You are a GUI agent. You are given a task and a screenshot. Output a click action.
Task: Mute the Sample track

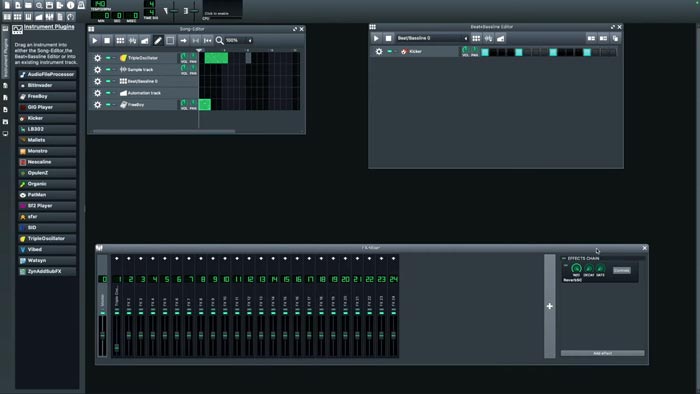click(108, 70)
